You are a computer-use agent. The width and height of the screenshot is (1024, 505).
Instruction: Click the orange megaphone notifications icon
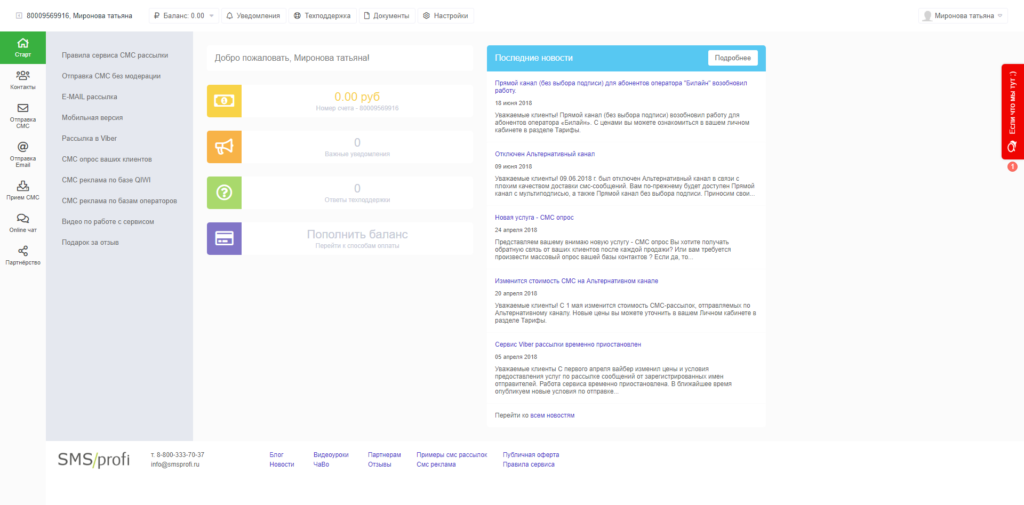[x=224, y=147]
